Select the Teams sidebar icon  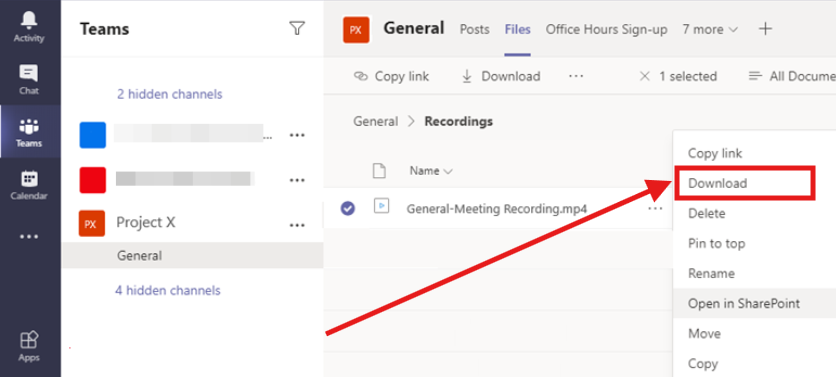tap(29, 132)
